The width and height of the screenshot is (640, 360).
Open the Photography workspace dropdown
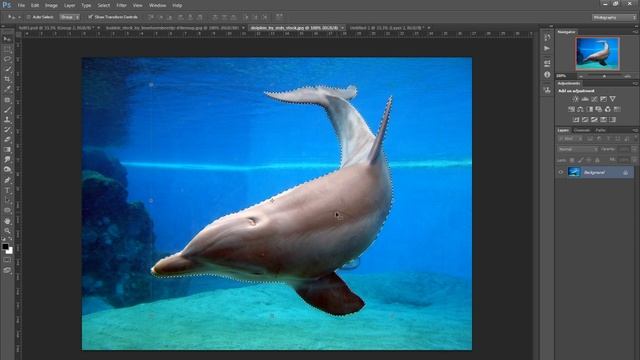coord(614,17)
